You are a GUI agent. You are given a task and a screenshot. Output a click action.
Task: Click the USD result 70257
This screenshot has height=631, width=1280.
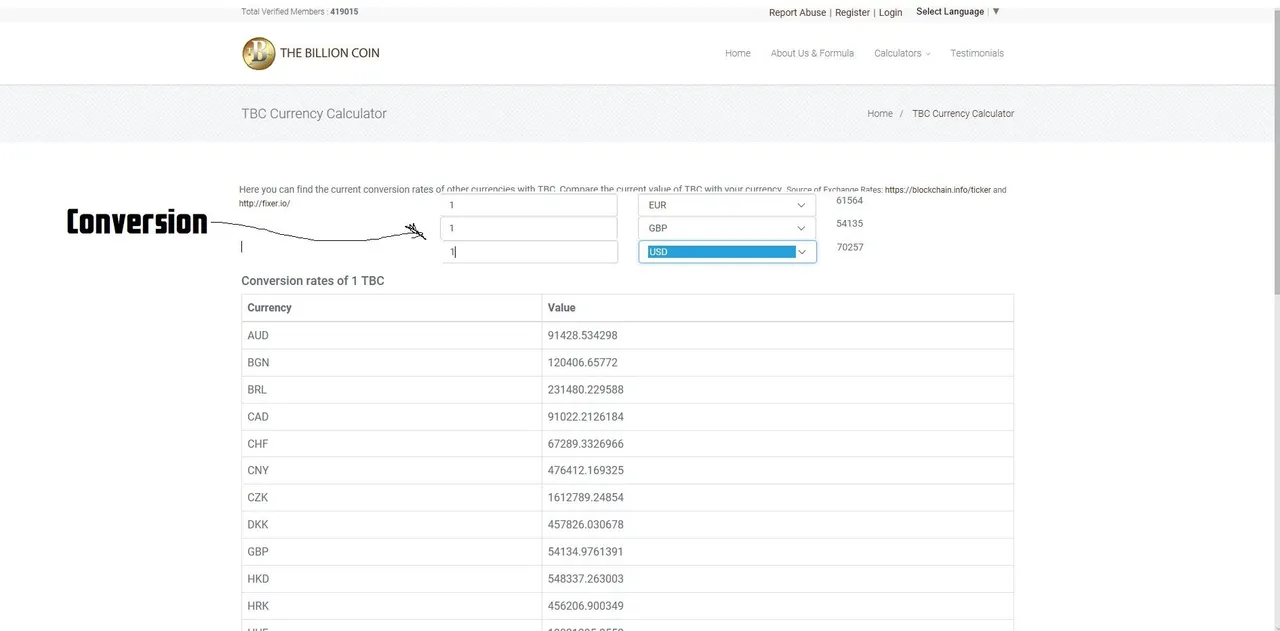tap(850, 247)
